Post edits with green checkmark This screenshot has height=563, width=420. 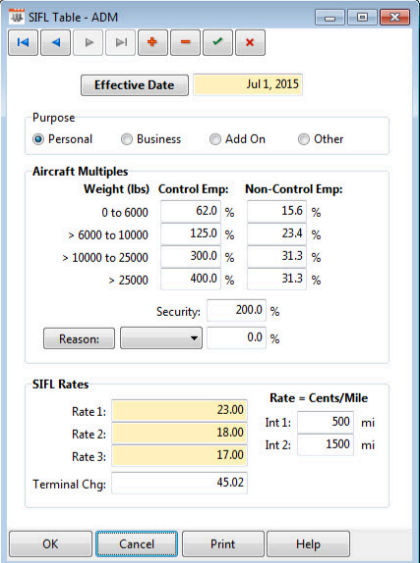point(218,43)
